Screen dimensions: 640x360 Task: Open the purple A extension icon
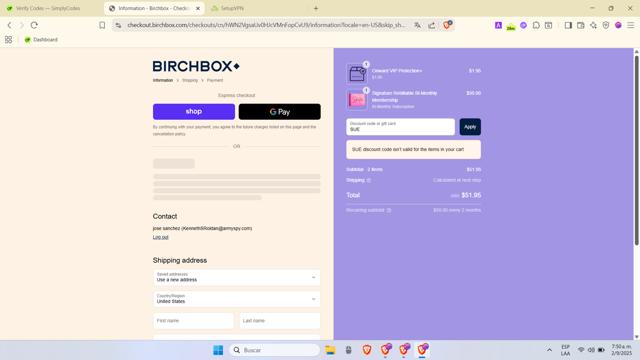[x=498, y=25]
